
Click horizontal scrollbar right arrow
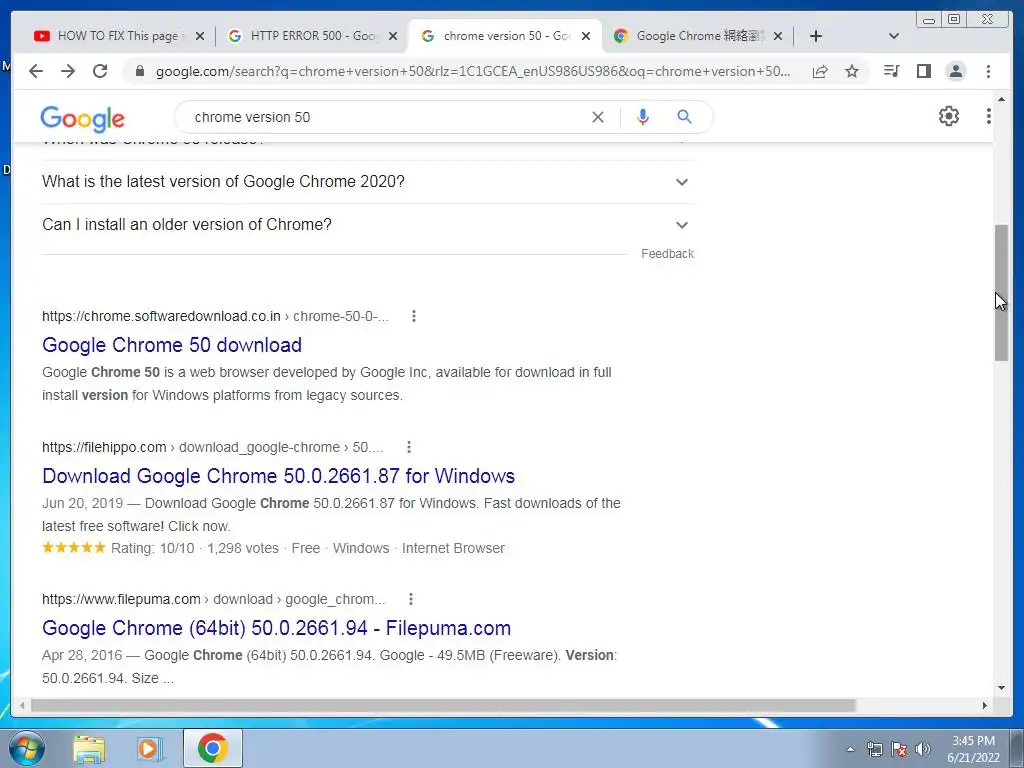click(x=985, y=705)
